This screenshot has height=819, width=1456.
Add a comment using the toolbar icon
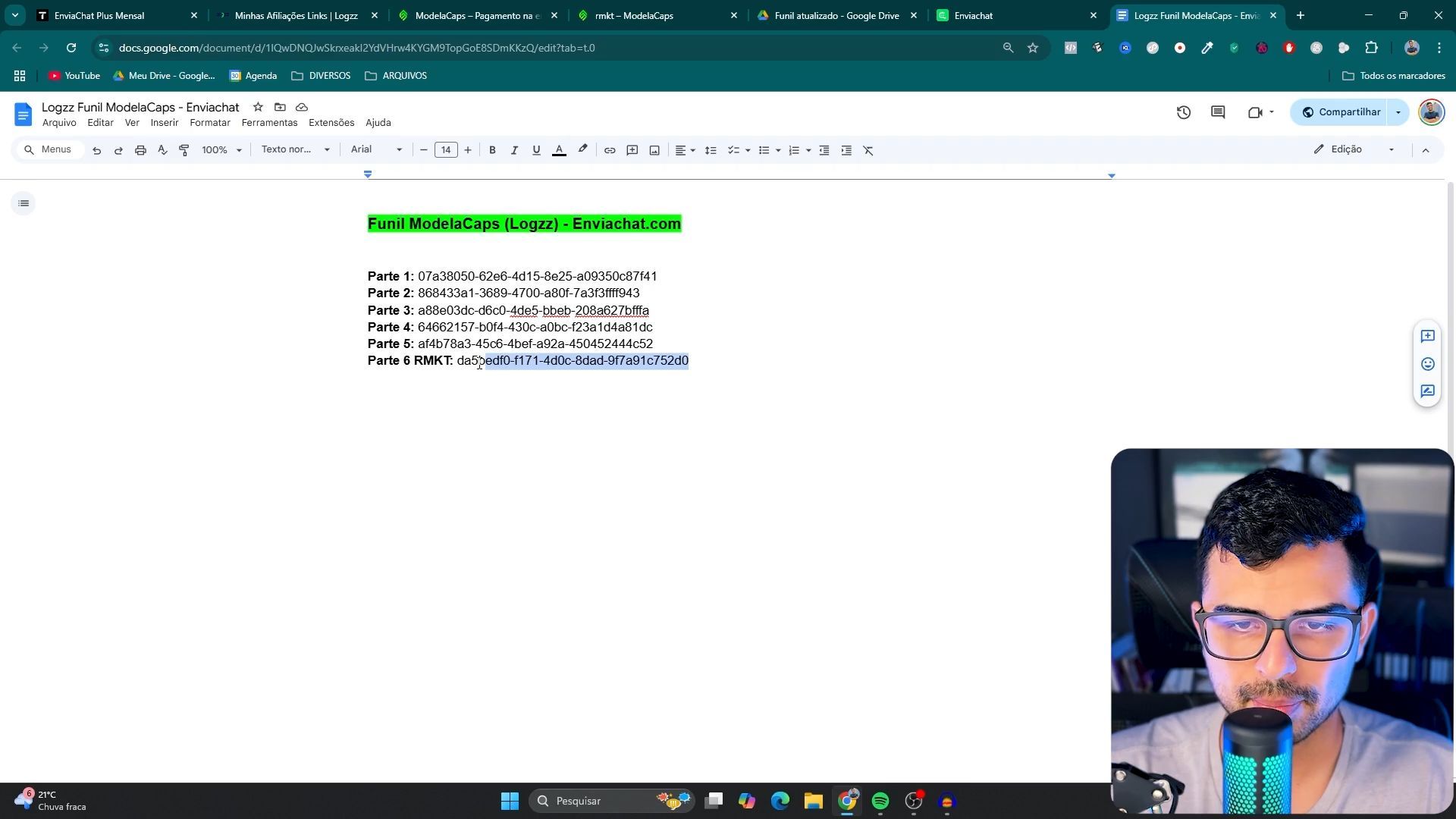pos(632,150)
